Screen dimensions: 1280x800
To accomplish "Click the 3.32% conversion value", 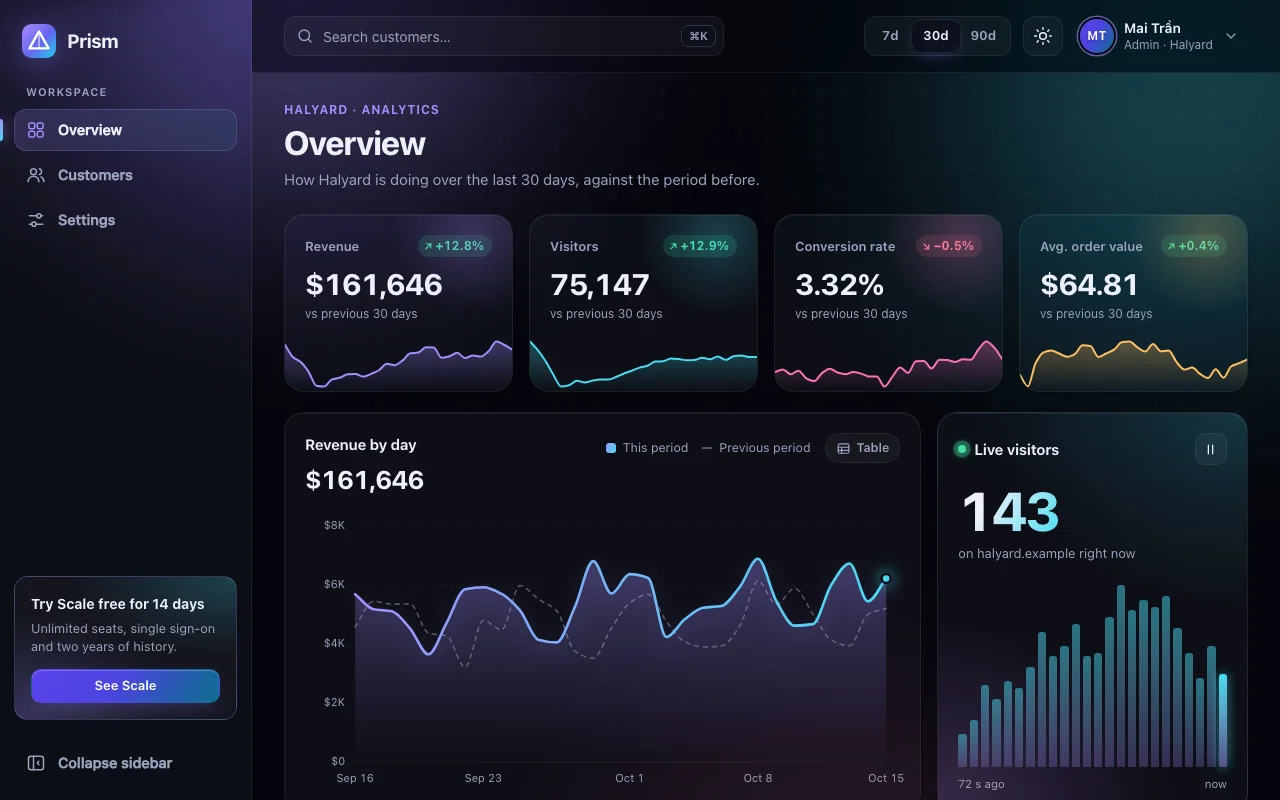I will (840, 285).
